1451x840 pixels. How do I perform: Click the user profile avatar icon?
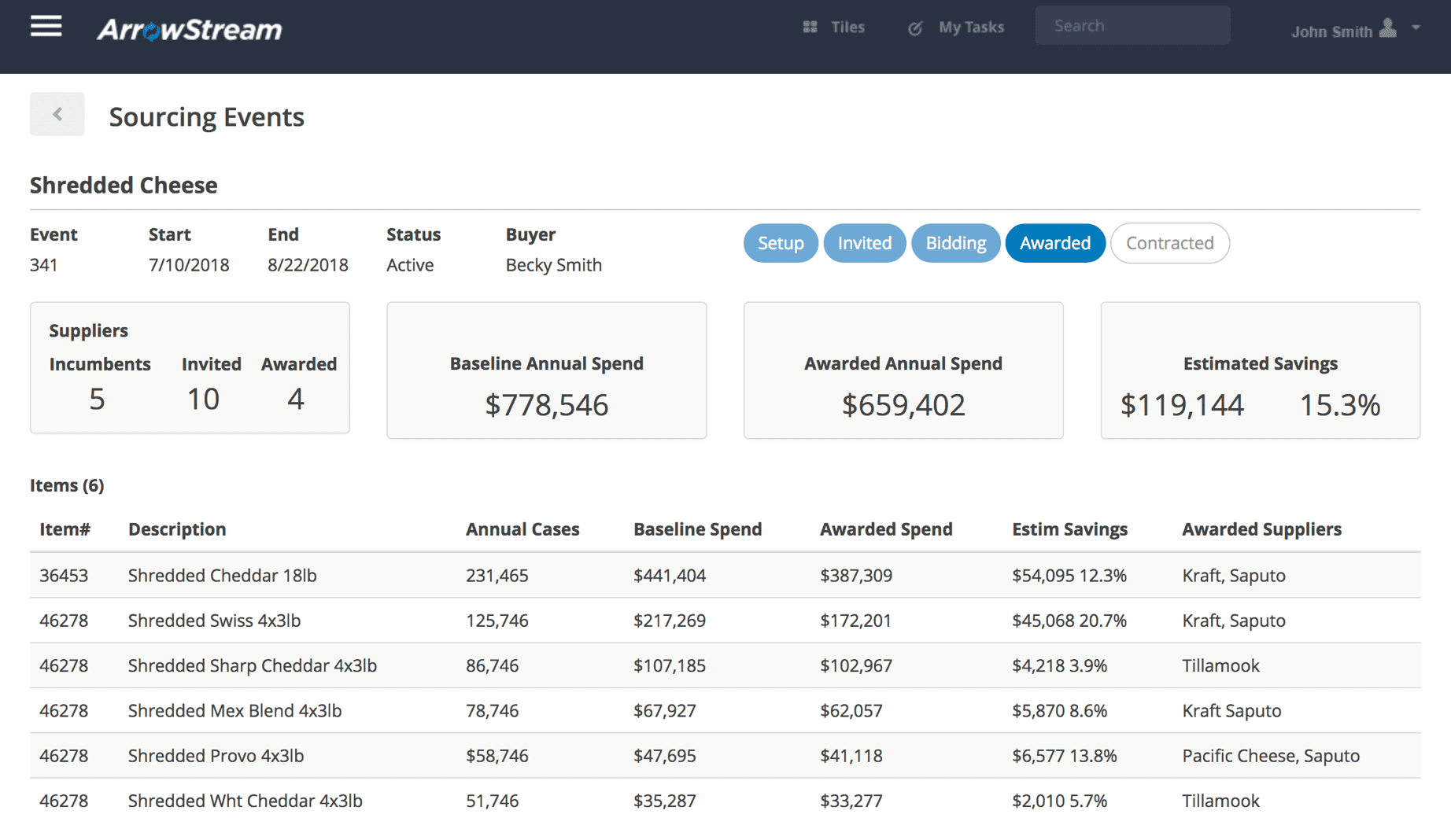click(1388, 29)
